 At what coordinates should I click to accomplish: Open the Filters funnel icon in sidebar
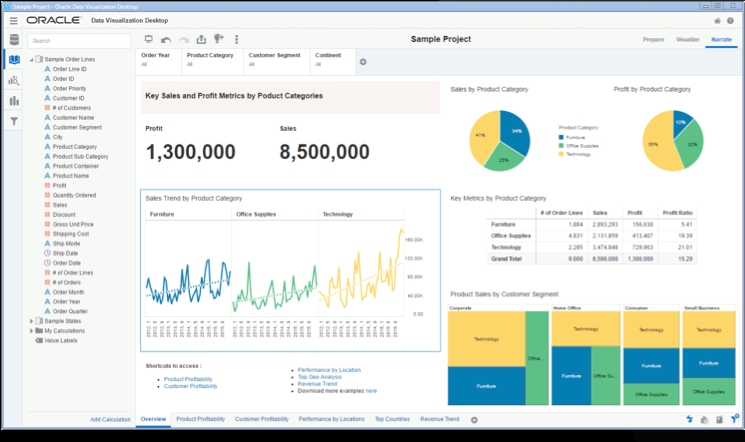click(14, 121)
